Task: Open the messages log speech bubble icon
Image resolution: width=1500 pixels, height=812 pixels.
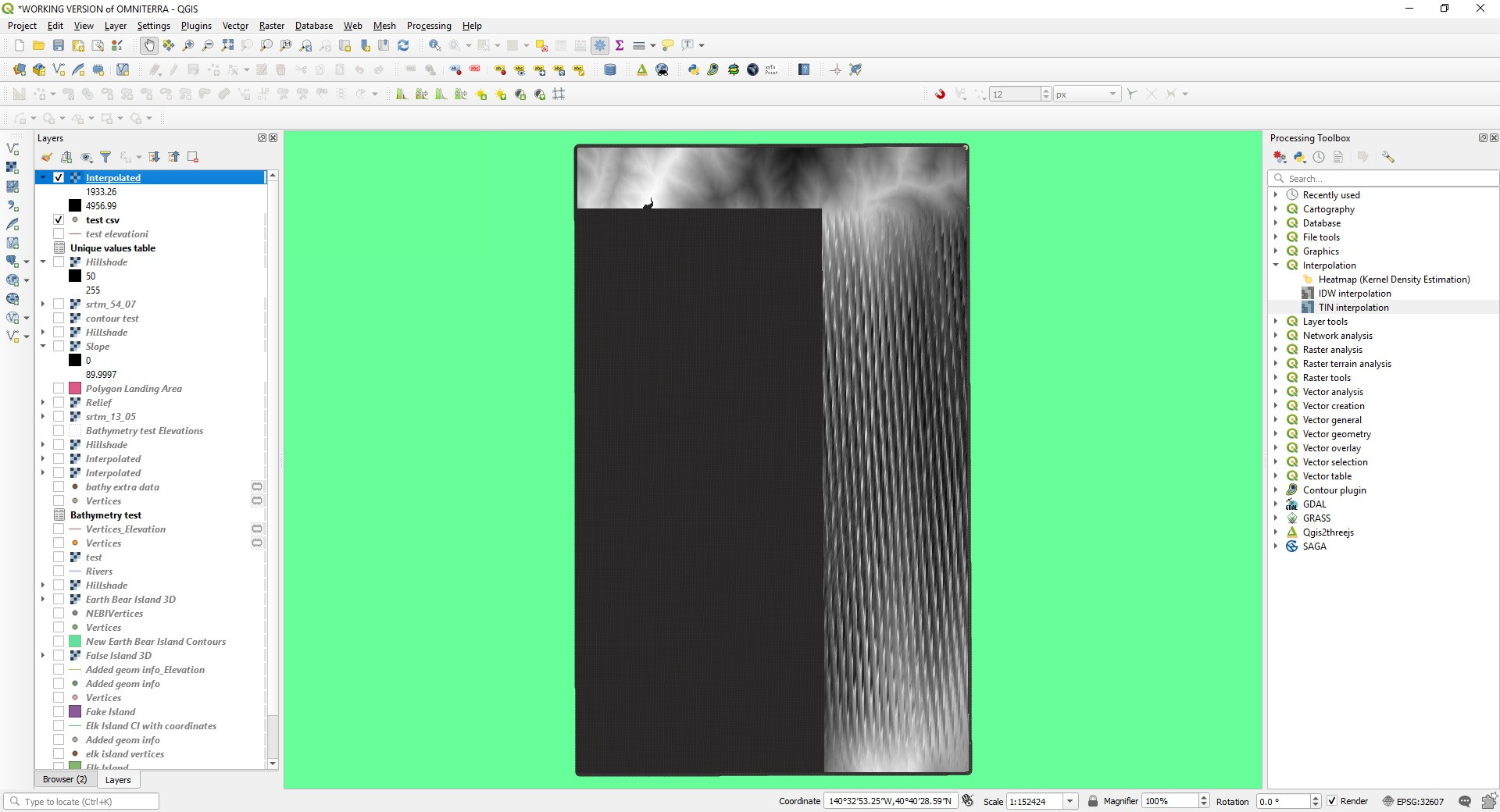Action: pos(1465,801)
